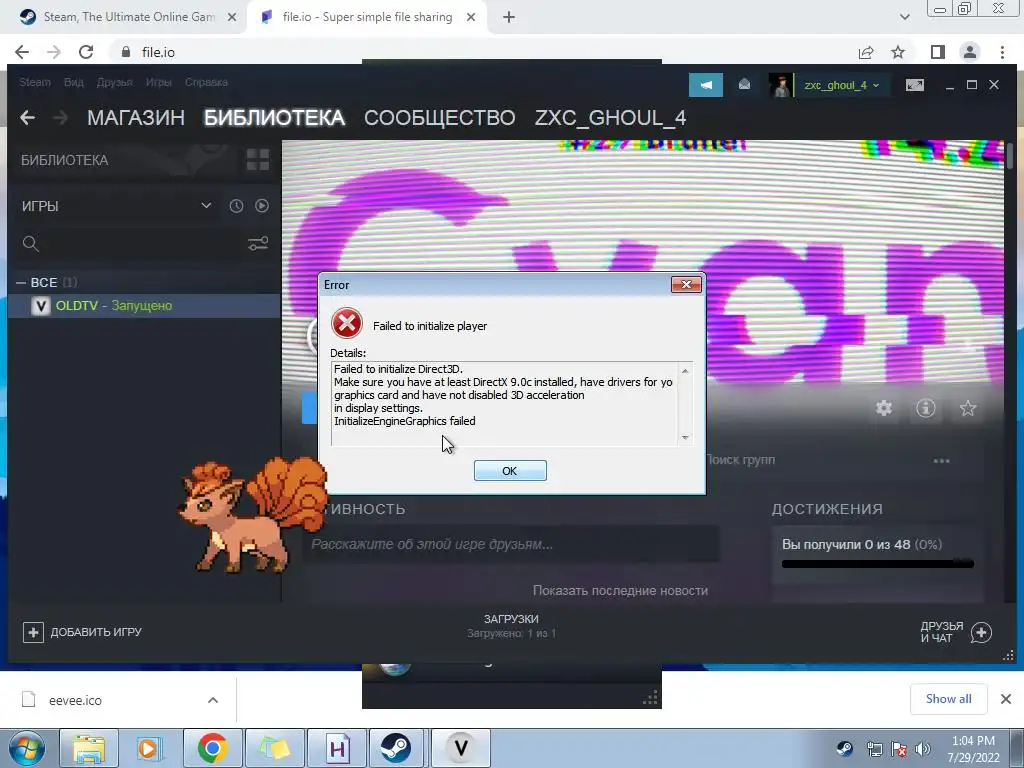Click Вы получили 0 из 48 achievements text
The height and width of the screenshot is (768, 1024).
click(x=861, y=544)
